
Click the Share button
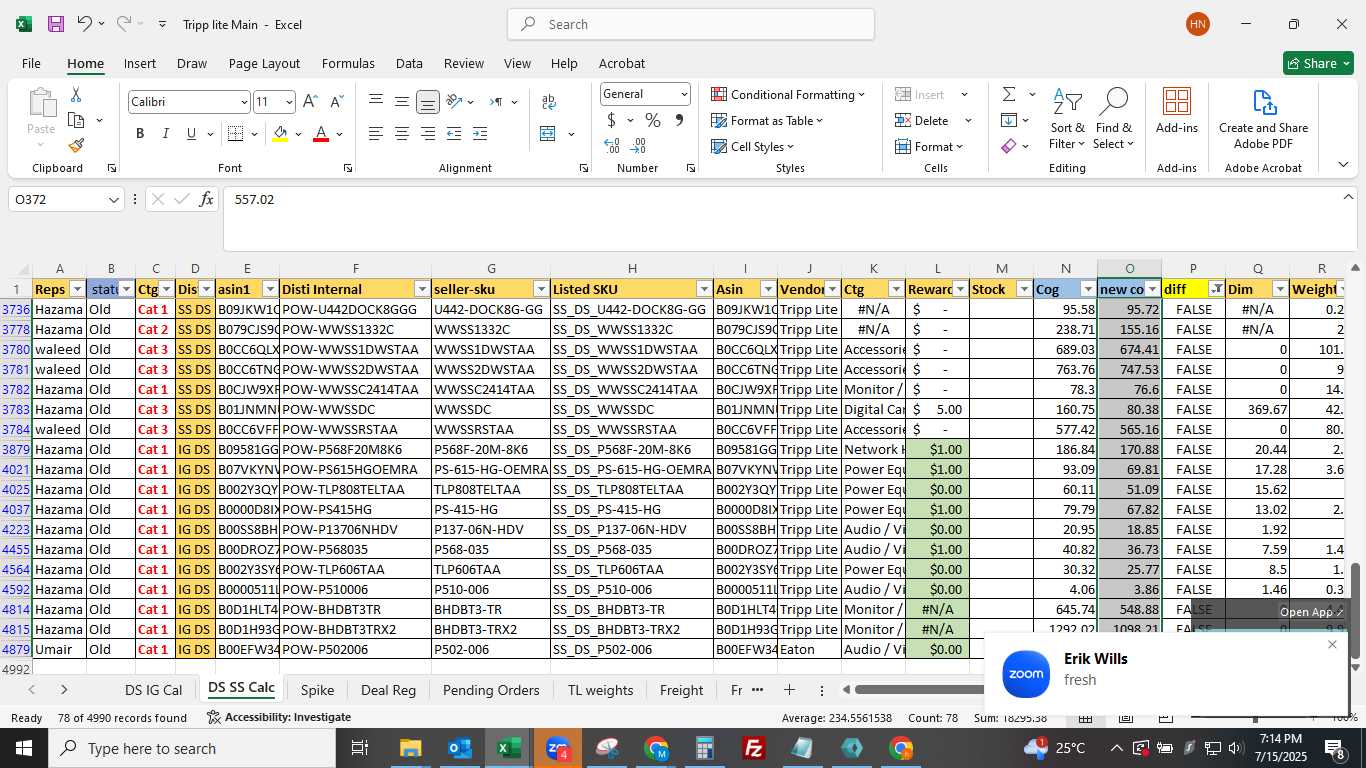click(1318, 63)
